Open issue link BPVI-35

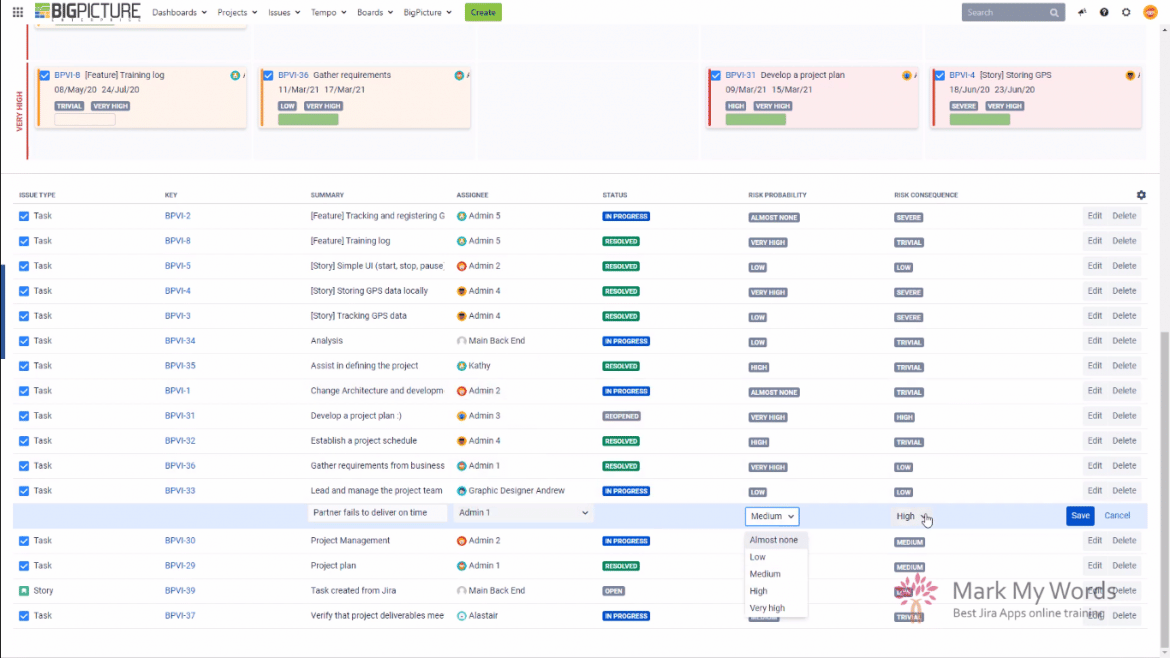tap(180, 366)
